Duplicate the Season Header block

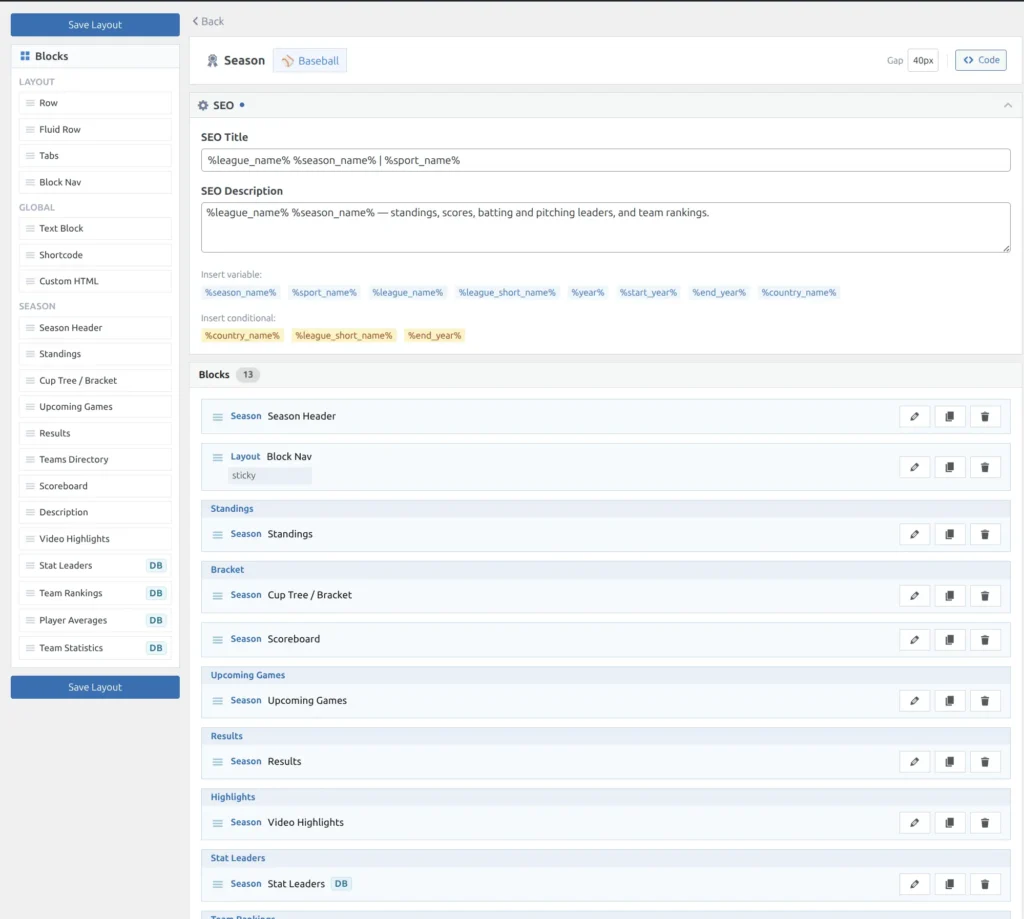950,417
